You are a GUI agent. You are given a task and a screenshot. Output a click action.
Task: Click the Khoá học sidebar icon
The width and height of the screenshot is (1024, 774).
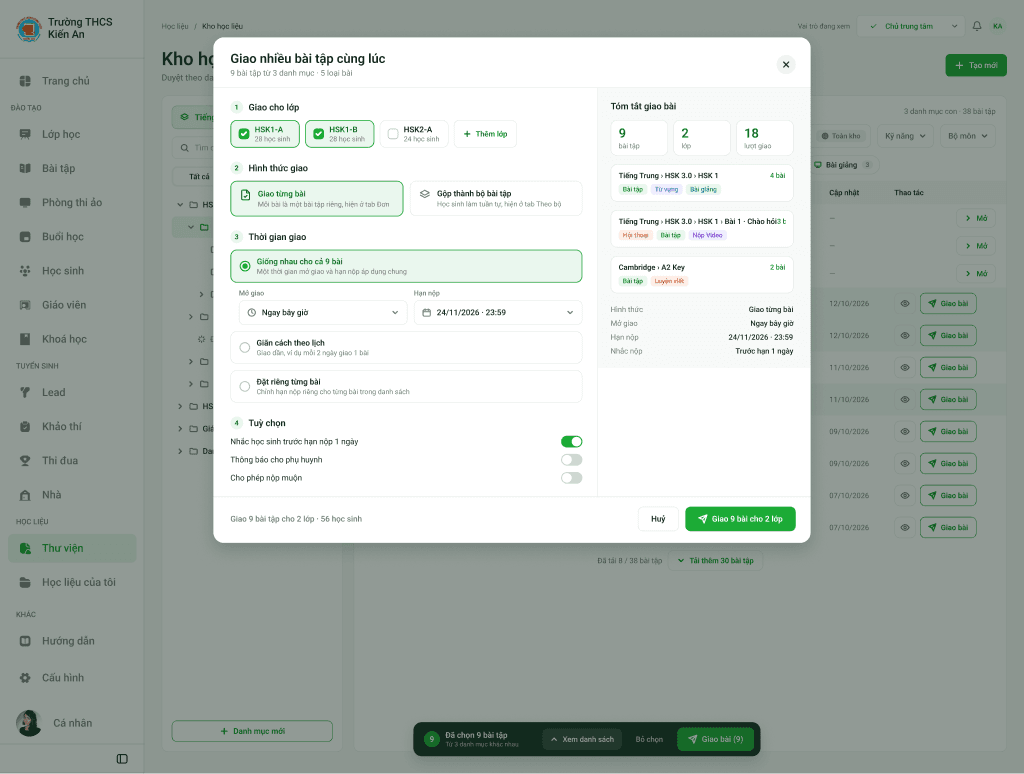[x=25, y=339]
